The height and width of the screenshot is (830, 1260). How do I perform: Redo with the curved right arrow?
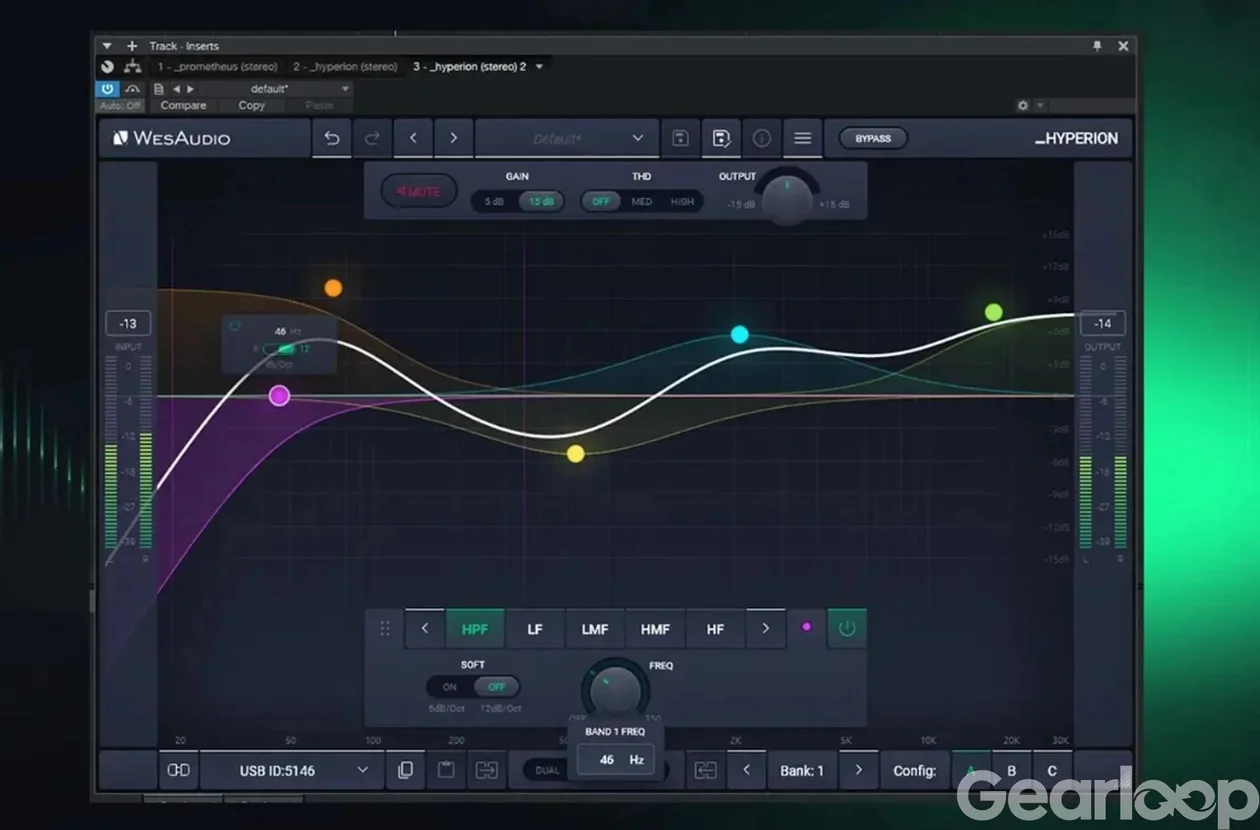(x=372, y=138)
